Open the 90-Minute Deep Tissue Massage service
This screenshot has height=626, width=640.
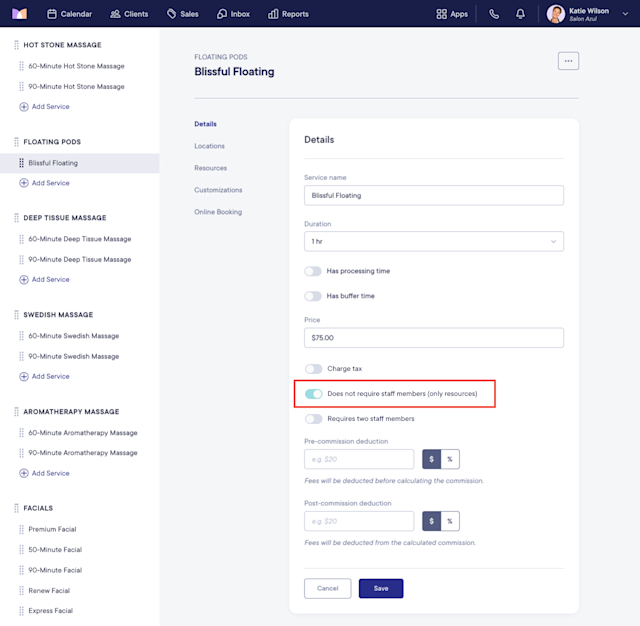click(80, 260)
